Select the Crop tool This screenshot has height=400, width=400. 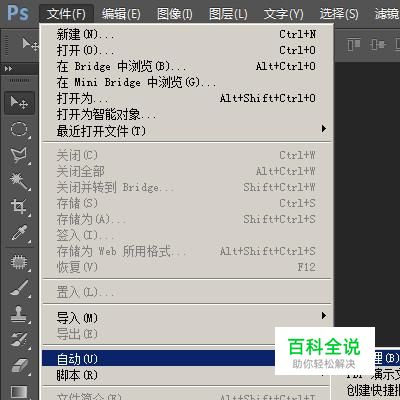(19, 207)
